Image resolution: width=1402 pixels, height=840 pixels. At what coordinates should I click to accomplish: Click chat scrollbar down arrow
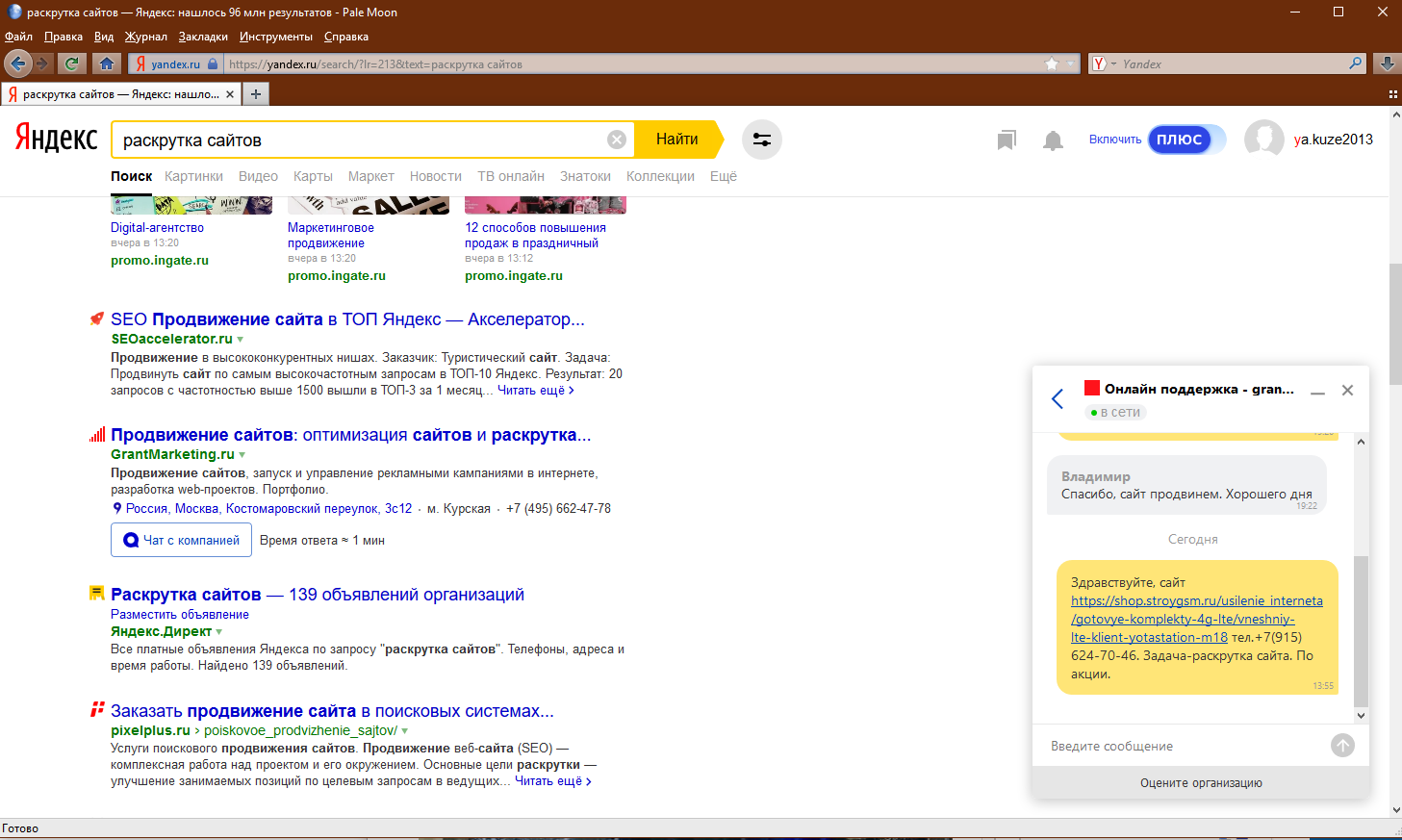1361,715
